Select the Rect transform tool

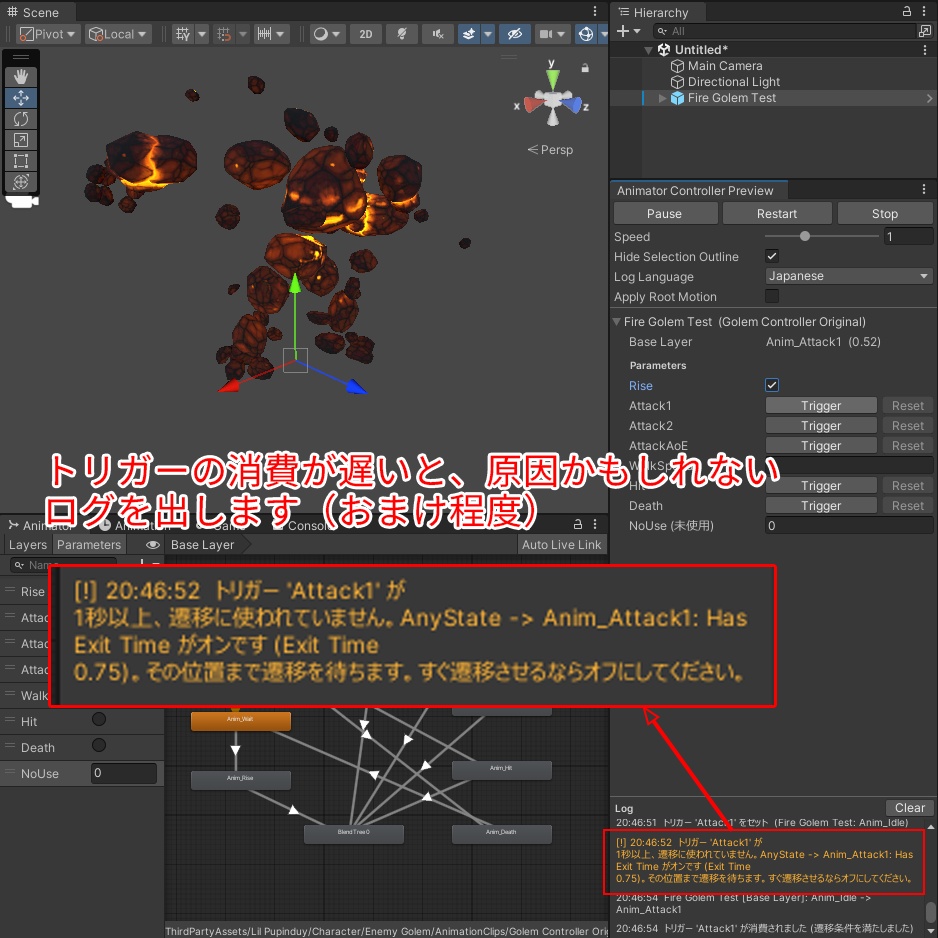[x=21, y=160]
